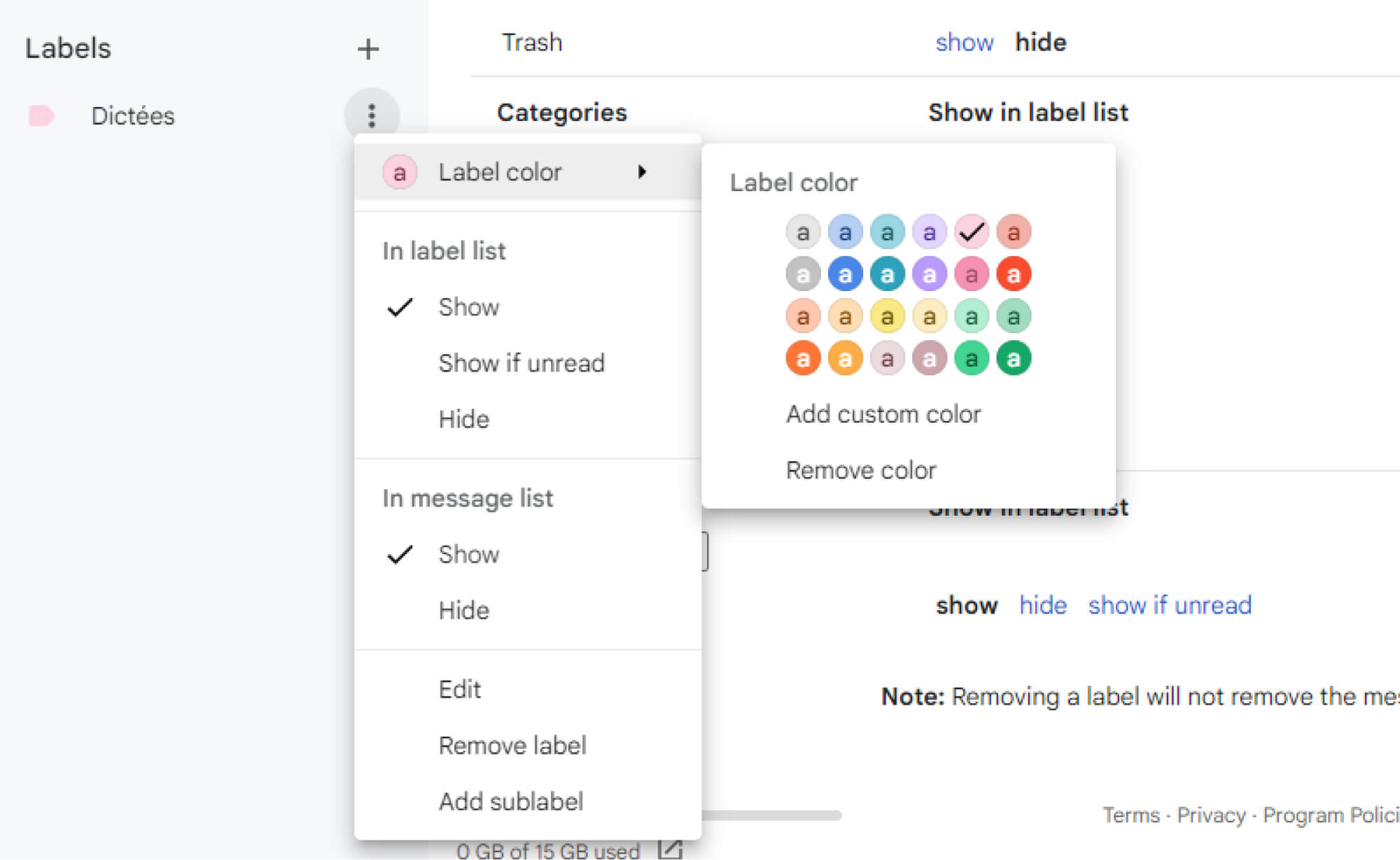Click the three-dot menu next to Dictées
Viewport: 1400px width, 860px height.
pos(372,115)
